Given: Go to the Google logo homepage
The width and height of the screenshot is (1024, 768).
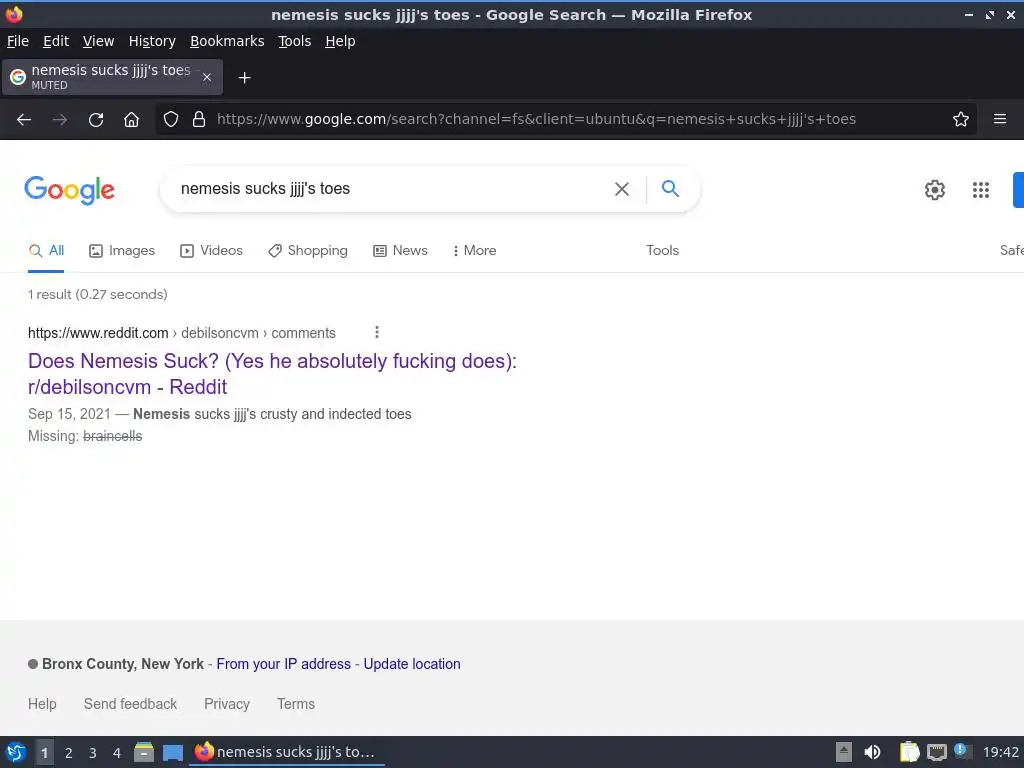Looking at the screenshot, I should [x=69, y=190].
